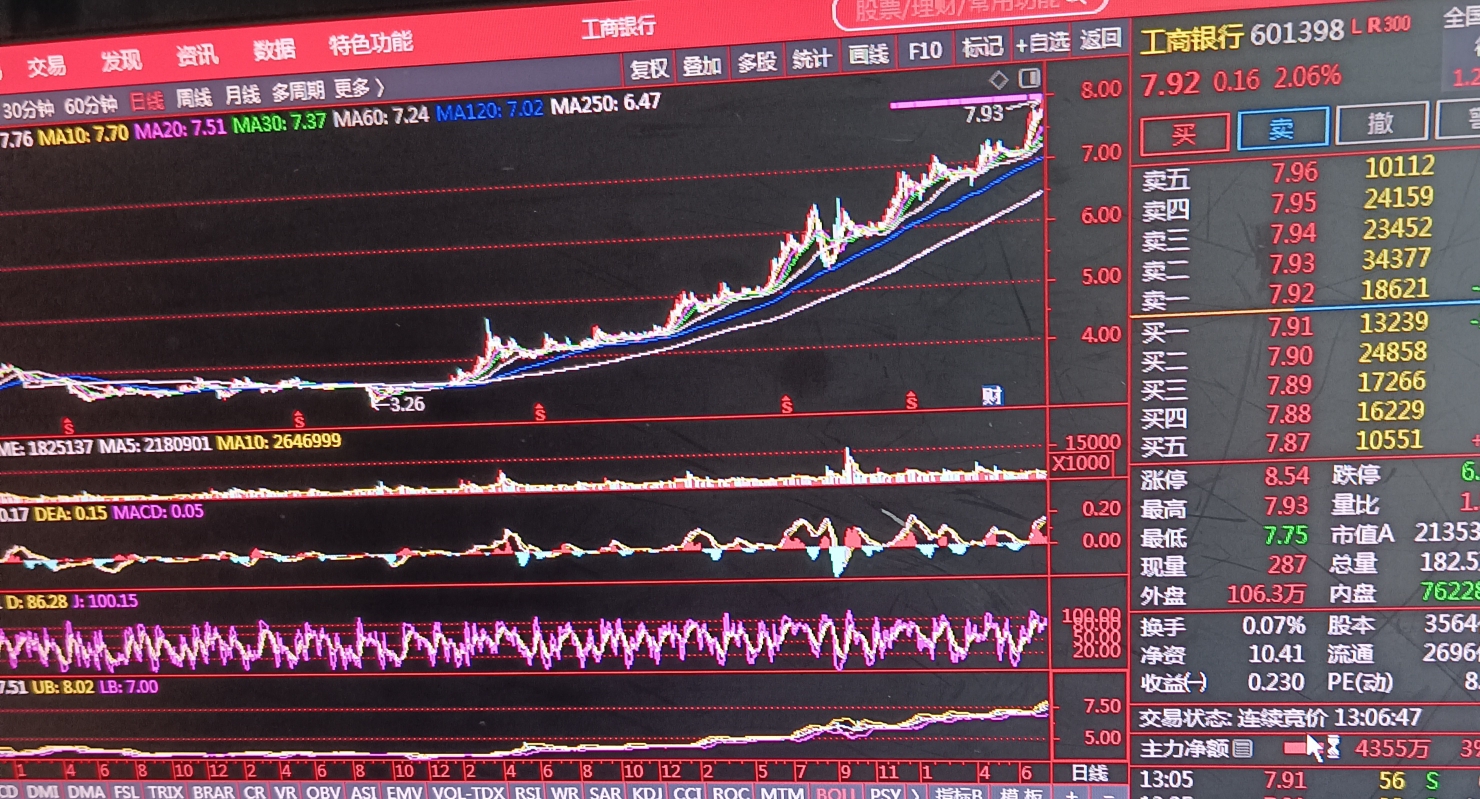Screen dimensions: 1480x799
Task: Open the 资讯 menu
Action: click(x=197, y=56)
